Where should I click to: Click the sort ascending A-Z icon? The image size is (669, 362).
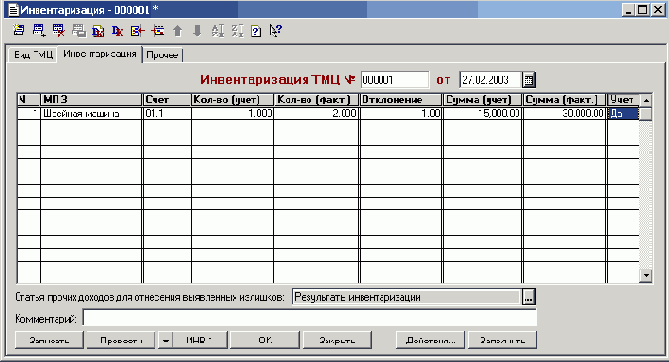[x=218, y=31]
